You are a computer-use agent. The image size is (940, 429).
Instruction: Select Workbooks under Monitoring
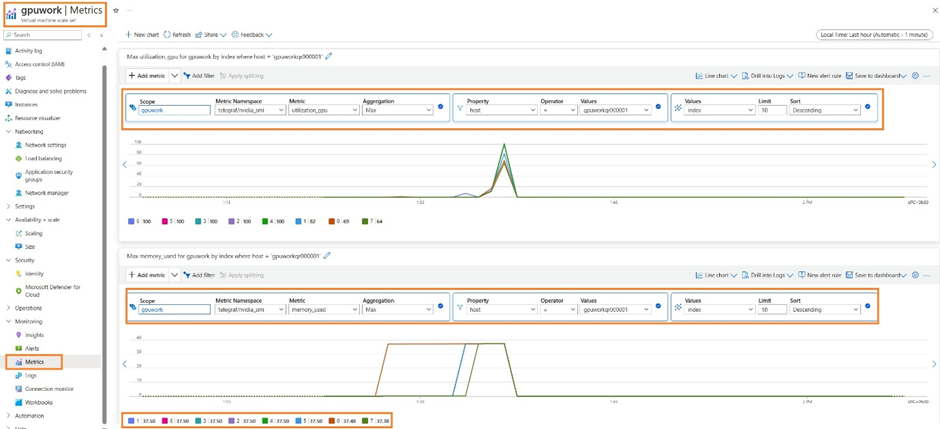[x=38, y=402]
